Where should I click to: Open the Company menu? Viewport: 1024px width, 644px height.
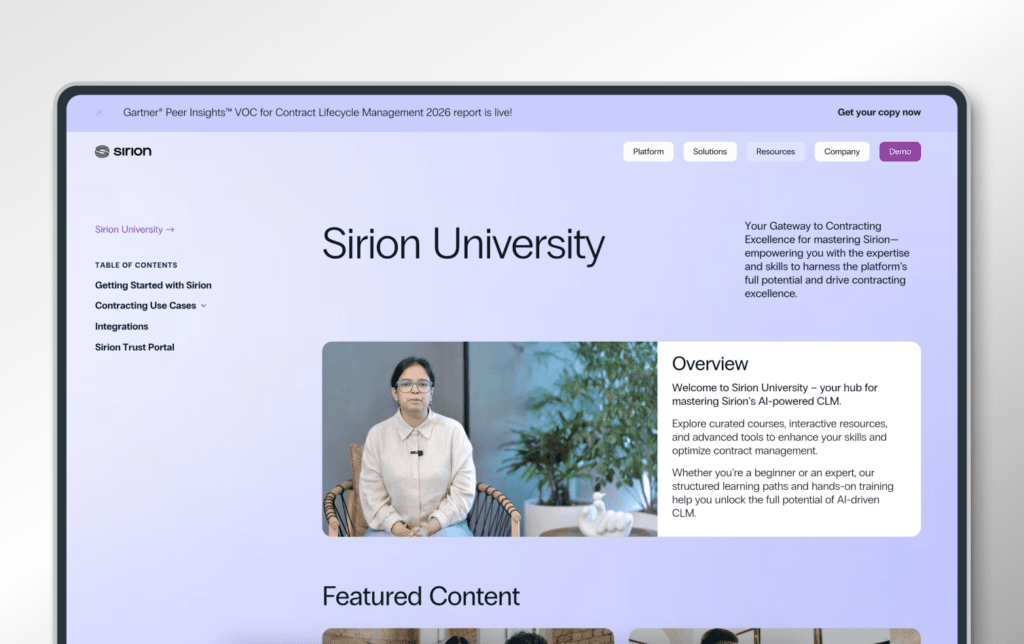click(842, 152)
